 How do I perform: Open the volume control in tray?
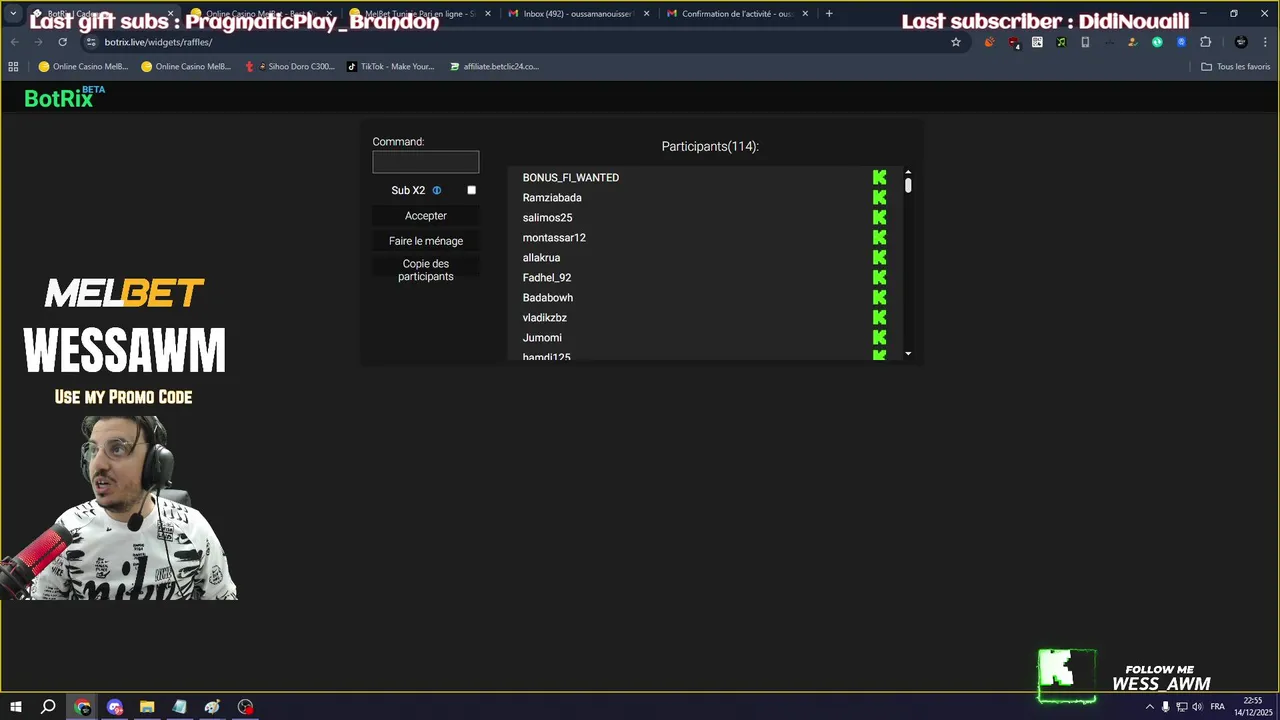[x=1197, y=707]
